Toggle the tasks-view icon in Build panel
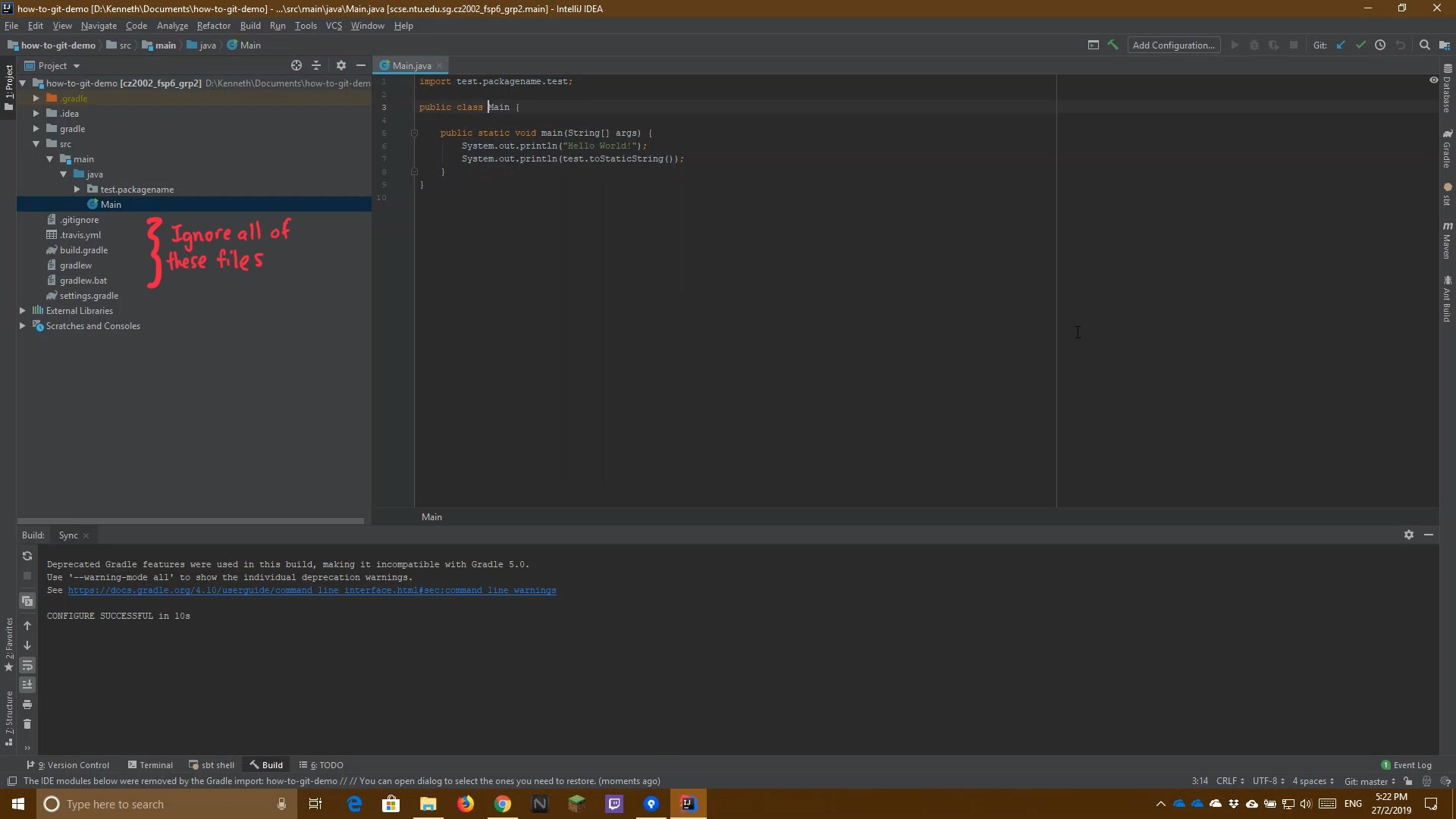1456x819 pixels. coord(27,601)
